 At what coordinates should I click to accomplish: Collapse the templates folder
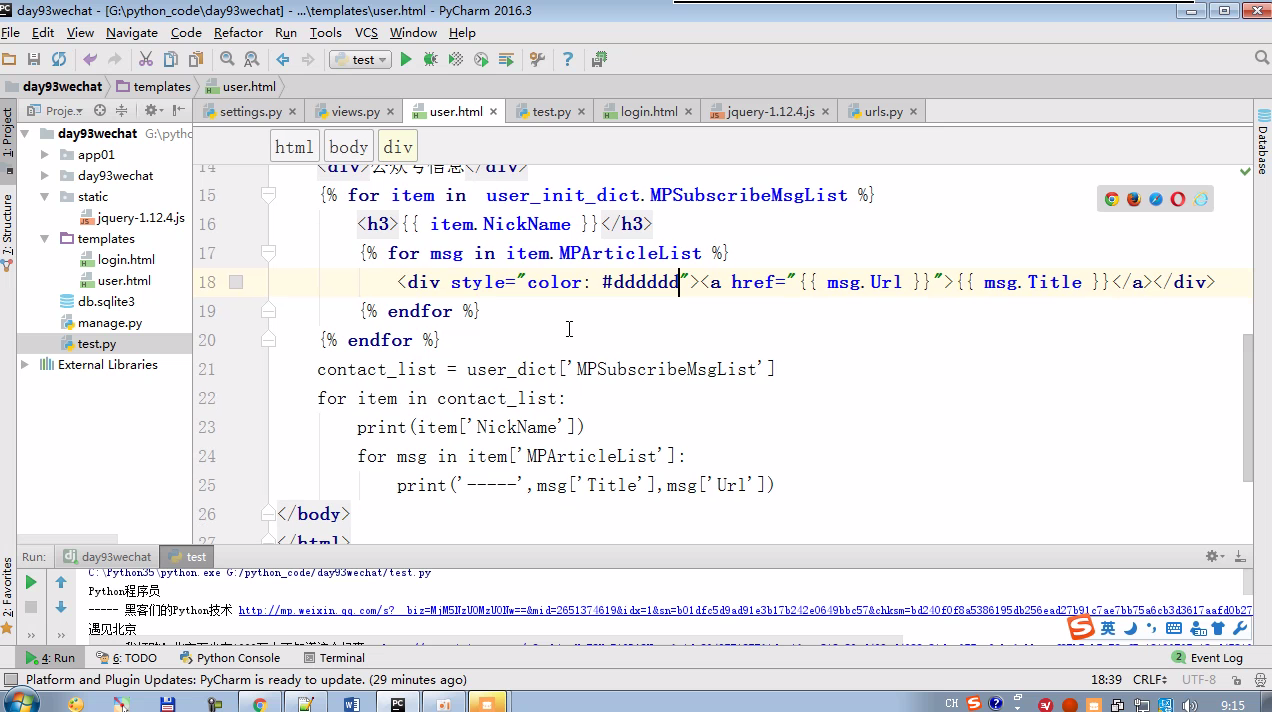(45, 239)
